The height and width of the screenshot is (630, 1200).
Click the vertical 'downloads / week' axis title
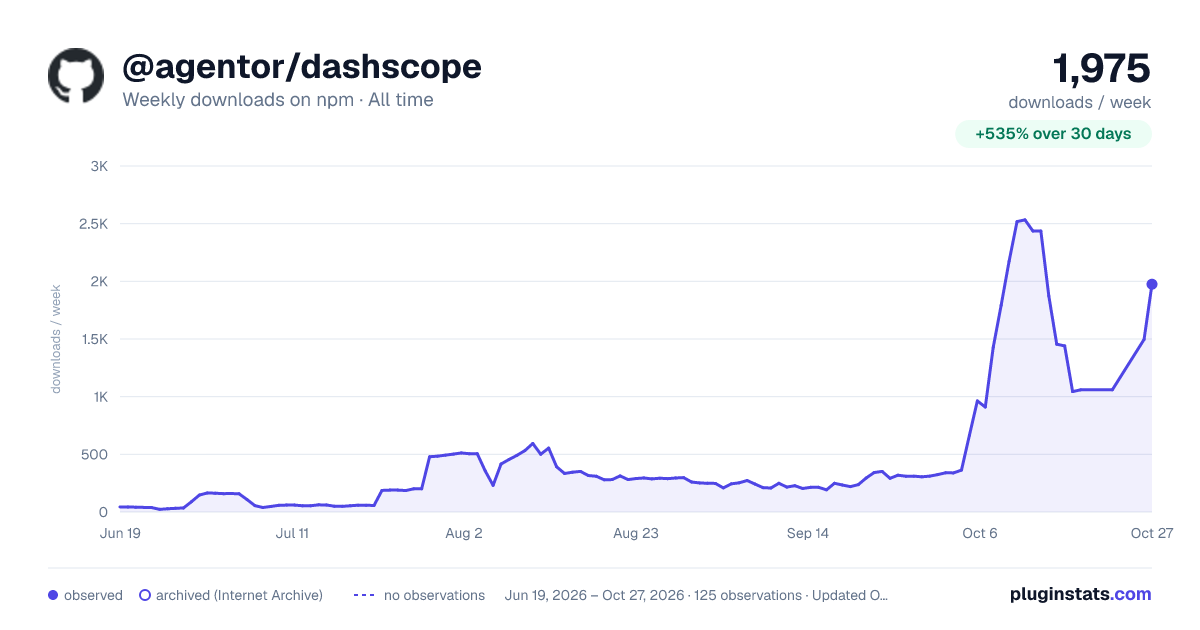(57, 339)
